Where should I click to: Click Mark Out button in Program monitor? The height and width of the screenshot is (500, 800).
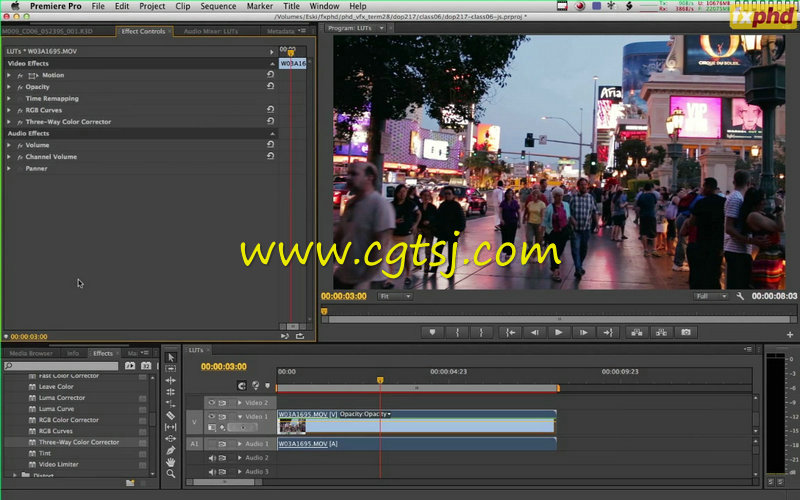click(481, 332)
